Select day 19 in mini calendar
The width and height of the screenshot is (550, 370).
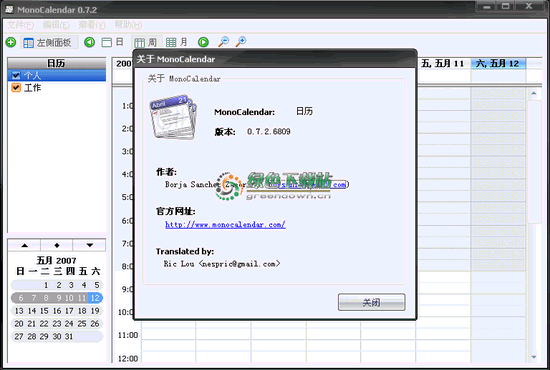tap(95, 311)
